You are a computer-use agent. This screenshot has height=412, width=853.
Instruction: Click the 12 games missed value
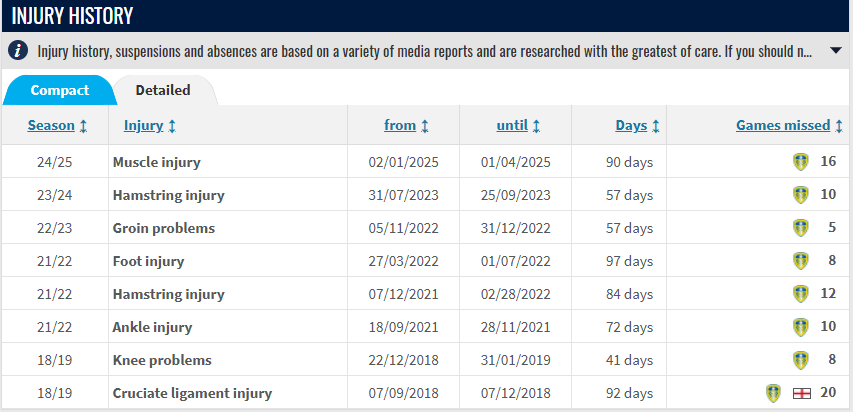[827, 294]
